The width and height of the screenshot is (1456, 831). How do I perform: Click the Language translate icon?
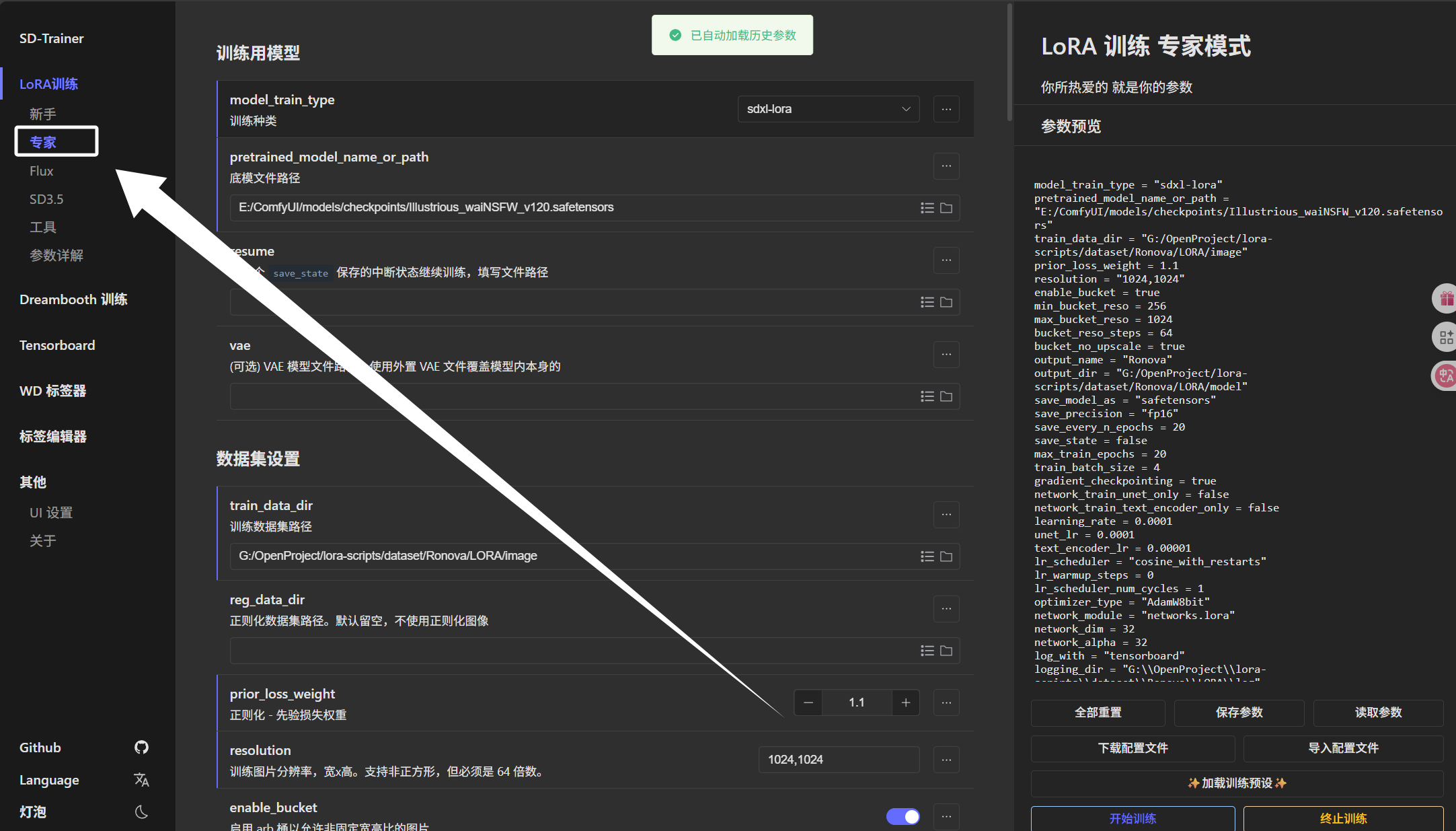tap(141, 779)
